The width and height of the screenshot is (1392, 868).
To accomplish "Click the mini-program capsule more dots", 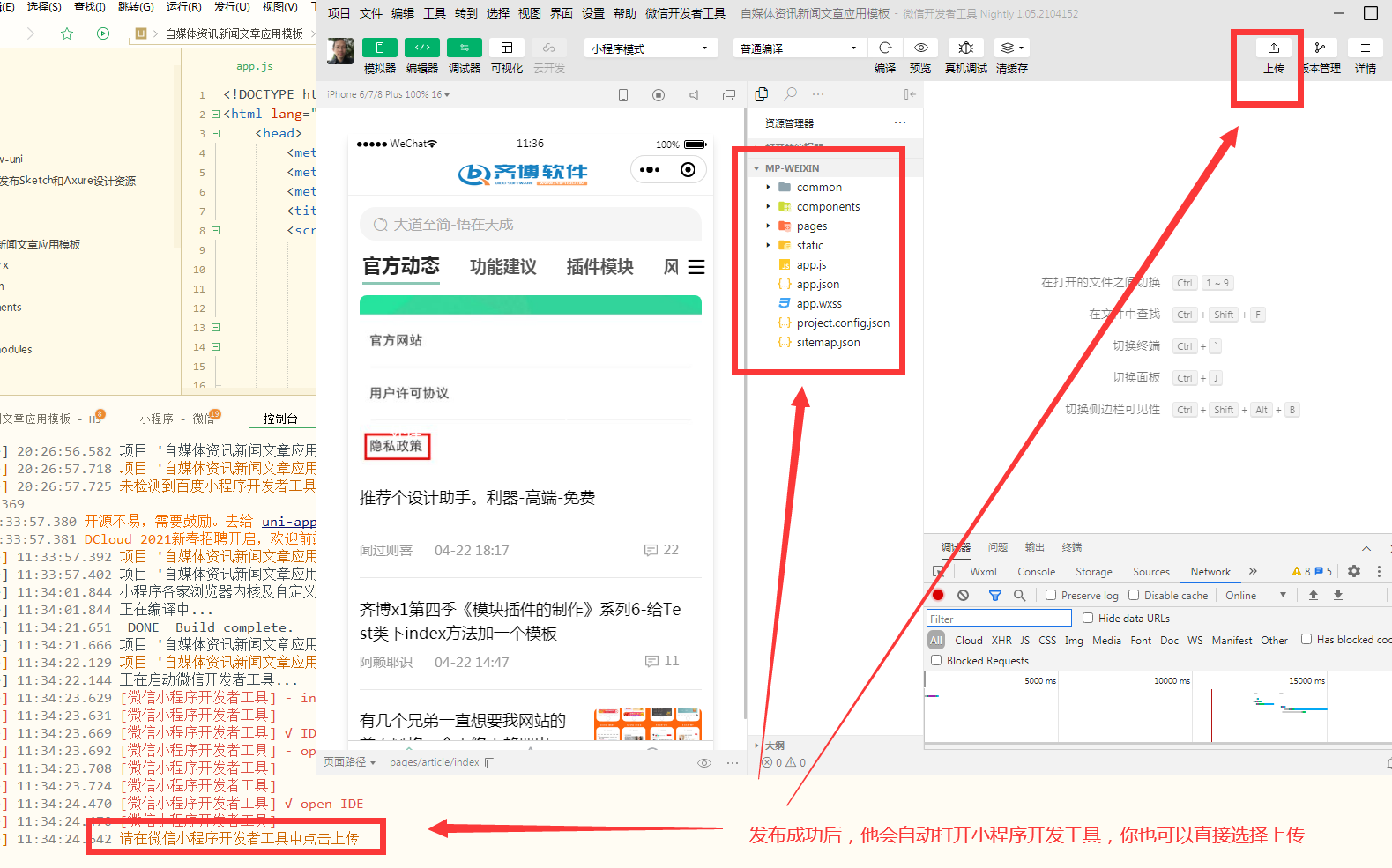I will [650, 170].
